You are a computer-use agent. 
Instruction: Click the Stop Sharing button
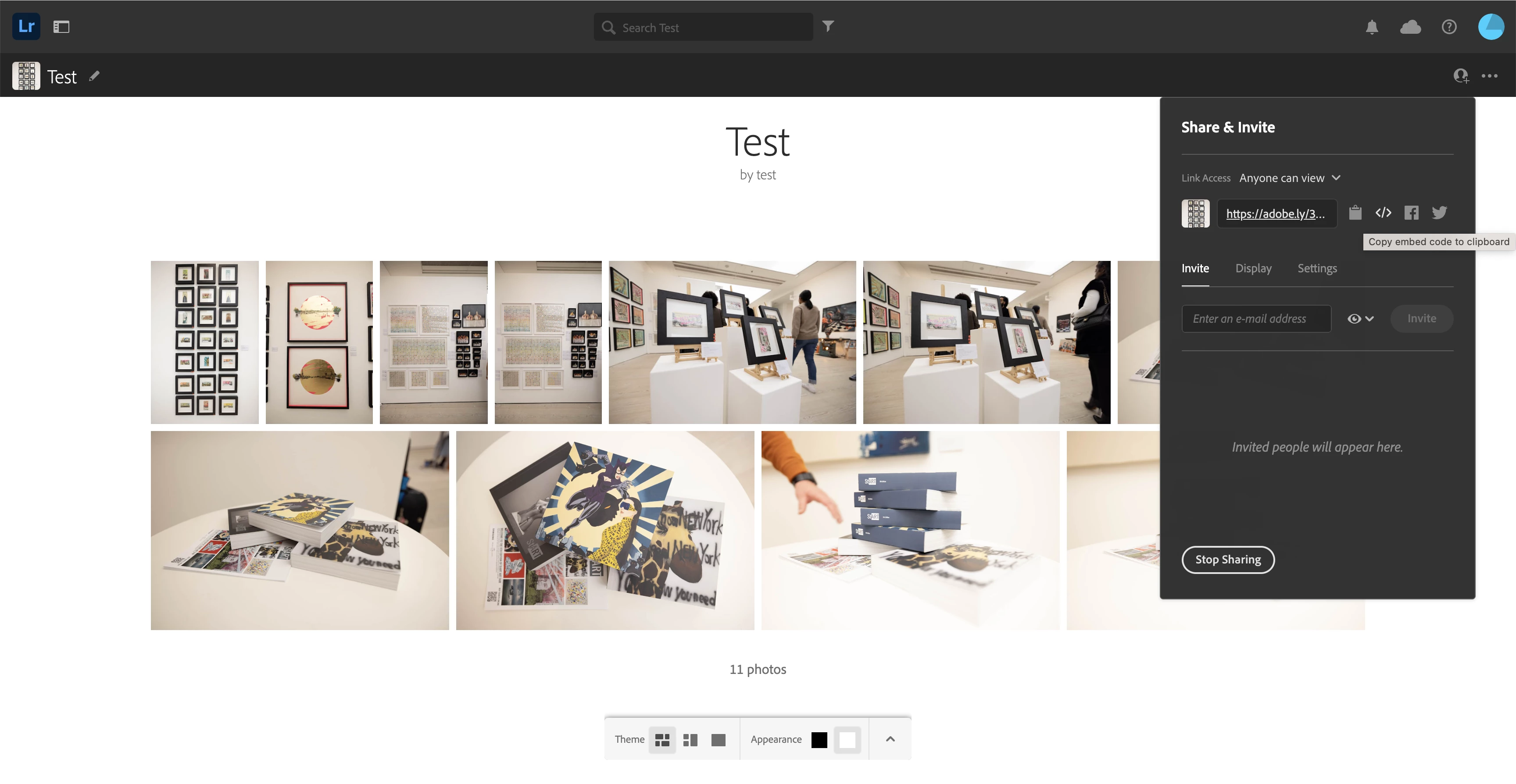1228,560
